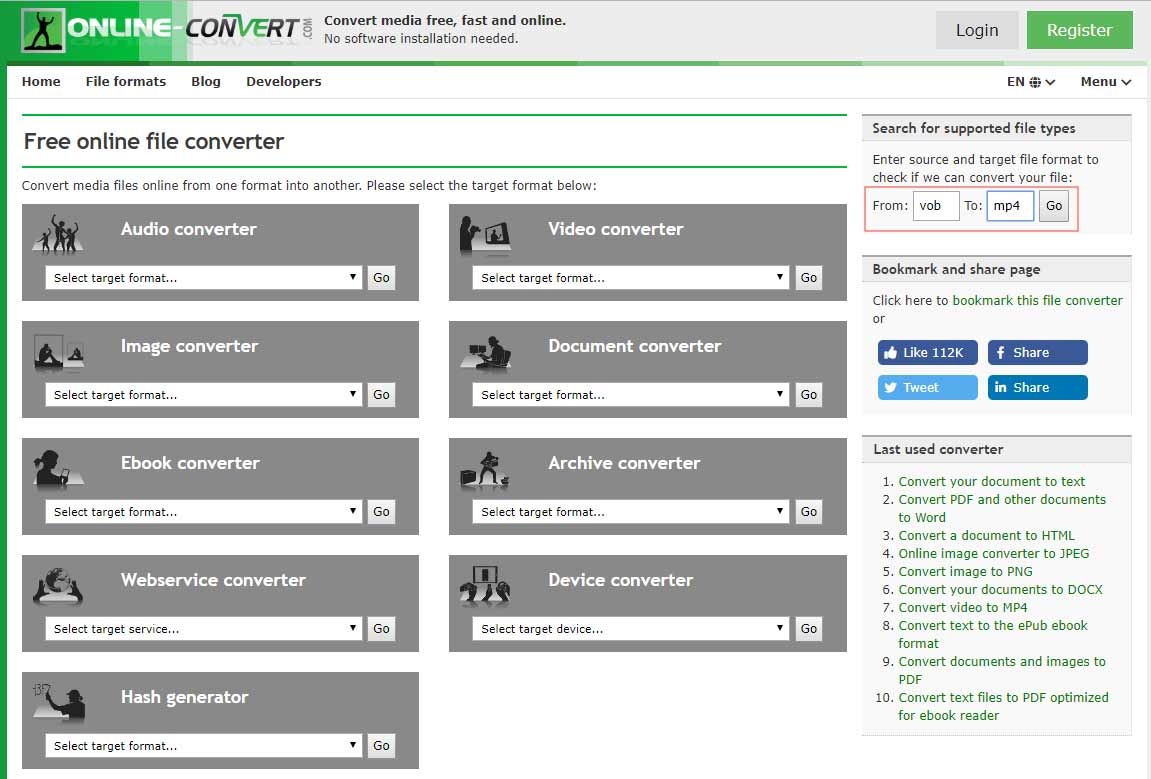Share the page on LinkedIn
Viewport: 1151px width, 779px height.
point(1037,388)
